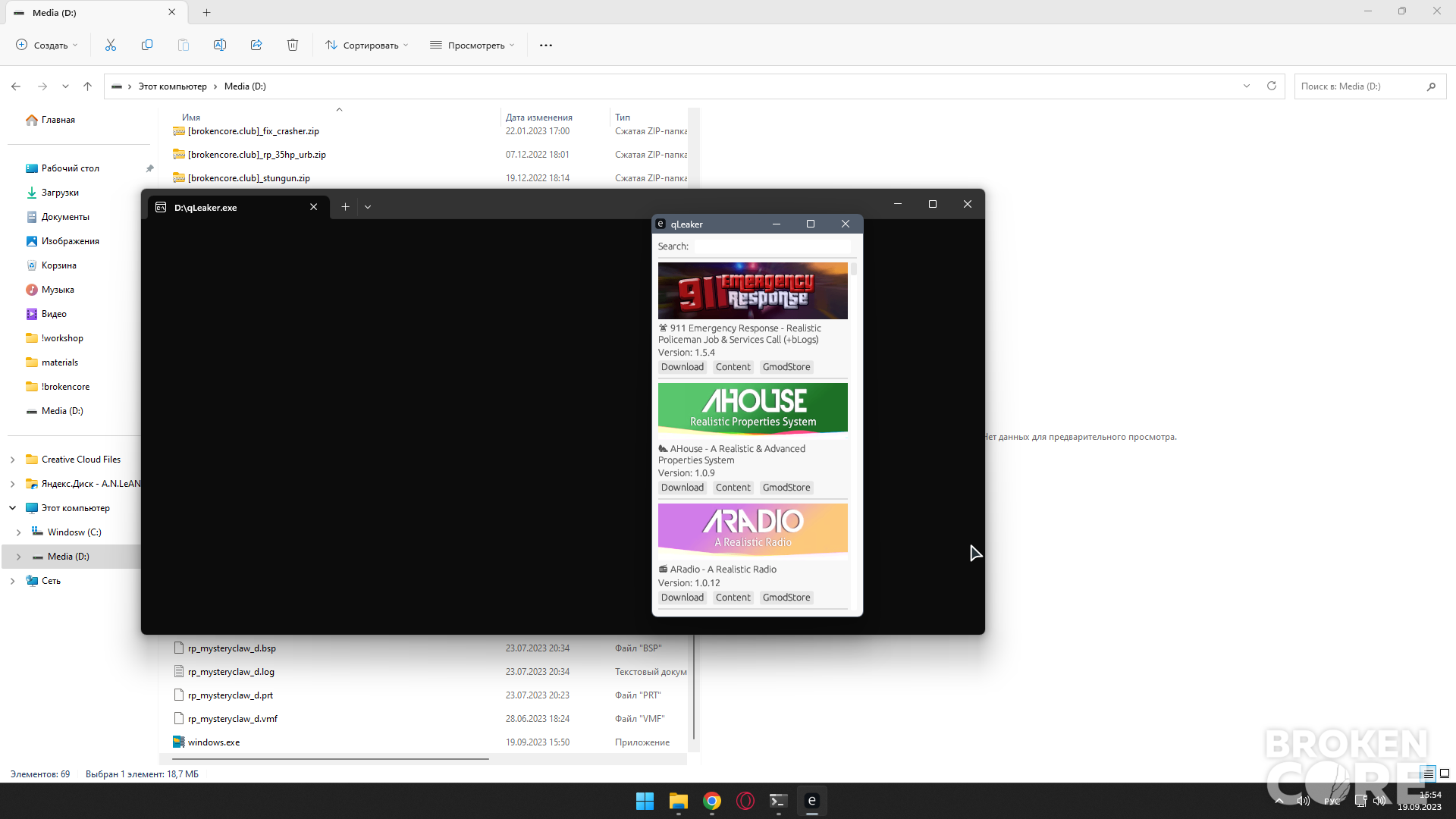
Task: Sort by the Имя column header
Action: (191, 117)
